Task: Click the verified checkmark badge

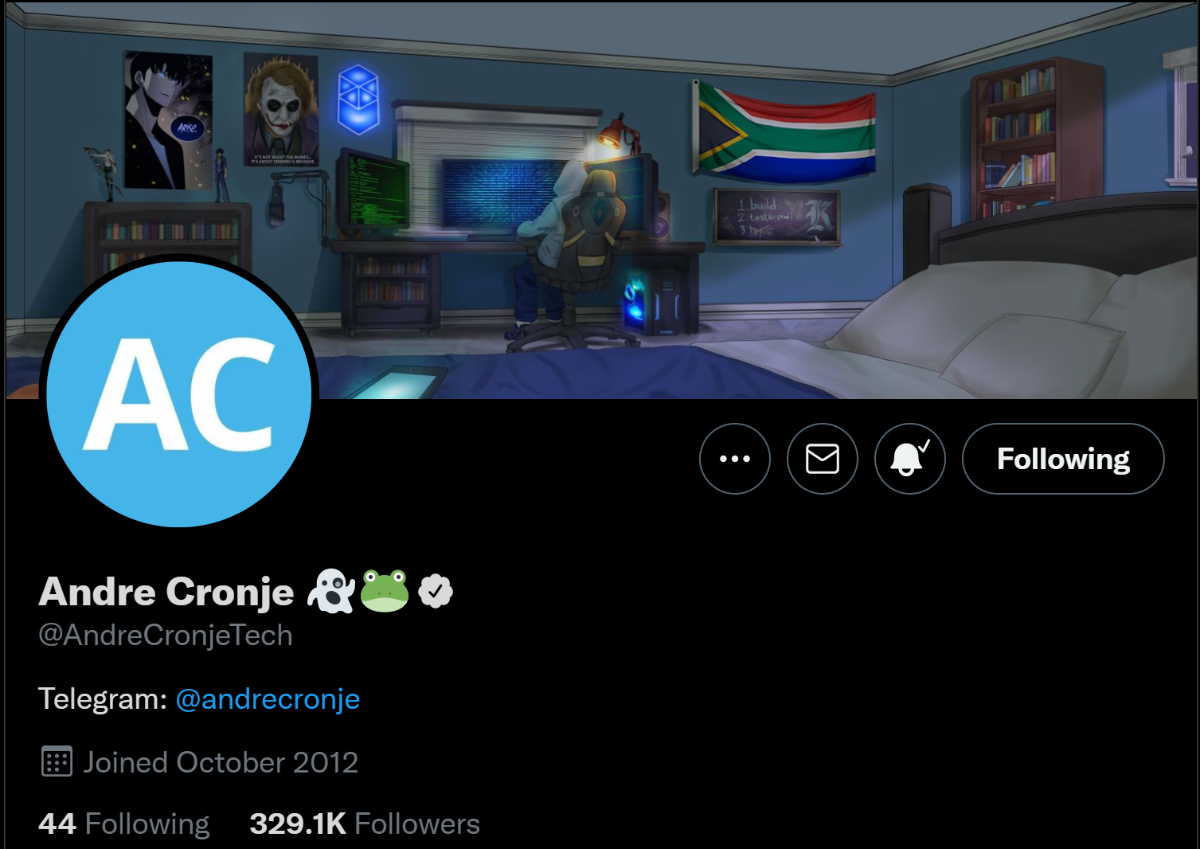Action: 435,592
